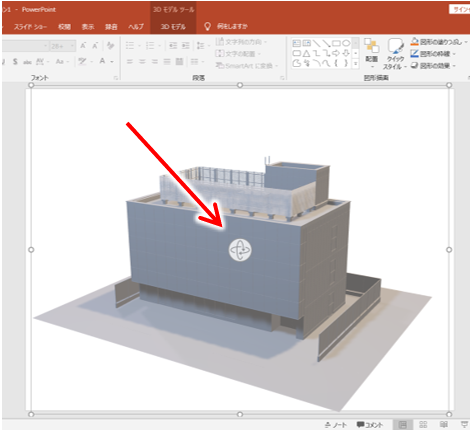The height and width of the screenshot is (430, 476).
Task: Toggle the ノート notes pane
Action: click(x=336, y=425)
